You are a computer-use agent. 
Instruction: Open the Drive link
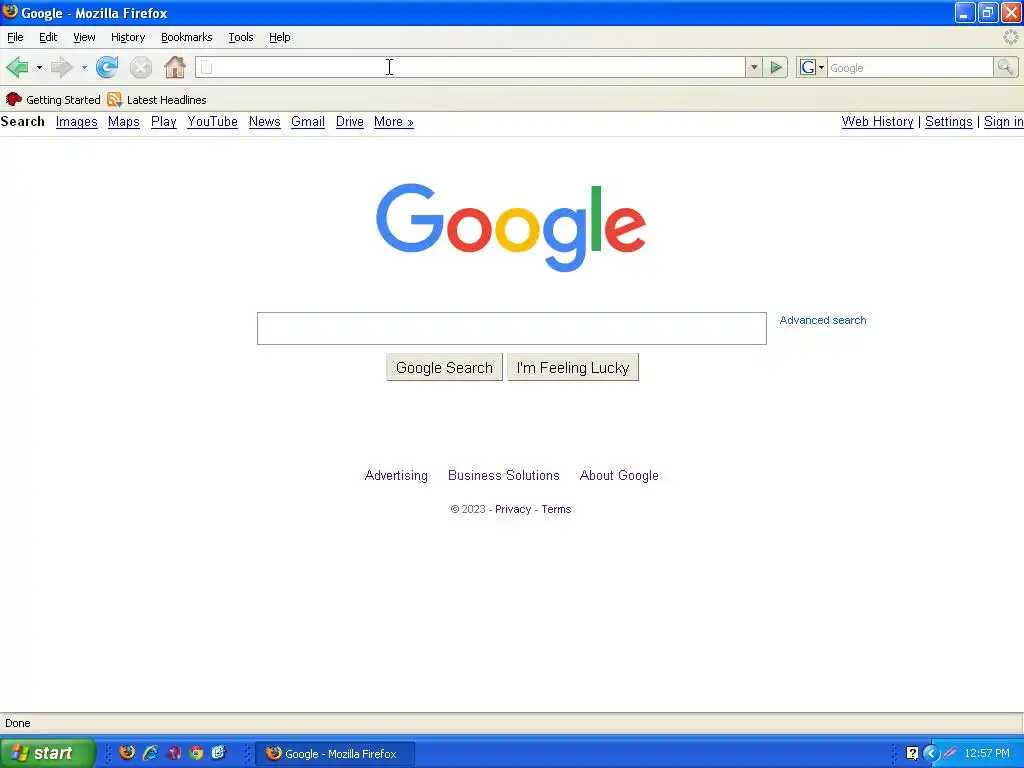click(x=349, y=122)
